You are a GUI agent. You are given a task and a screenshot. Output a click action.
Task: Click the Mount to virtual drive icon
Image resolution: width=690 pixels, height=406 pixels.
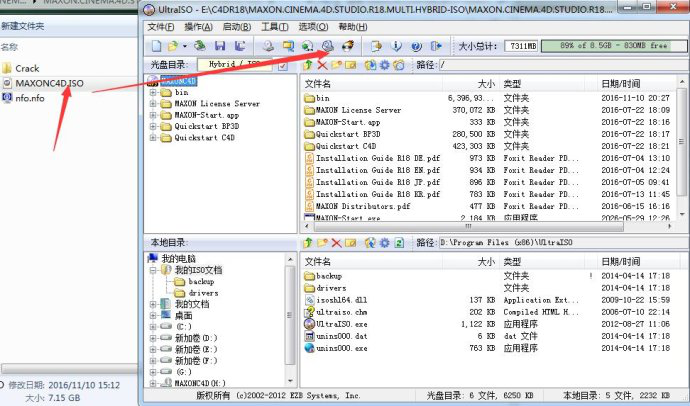(x=328, y=46)
